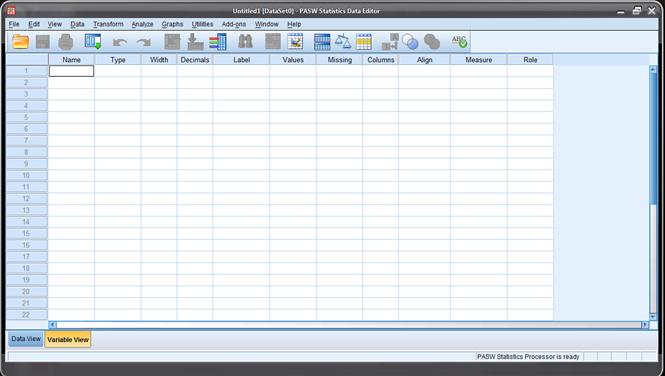Click the vertical scrollbar thumb

tap(653, 138)
